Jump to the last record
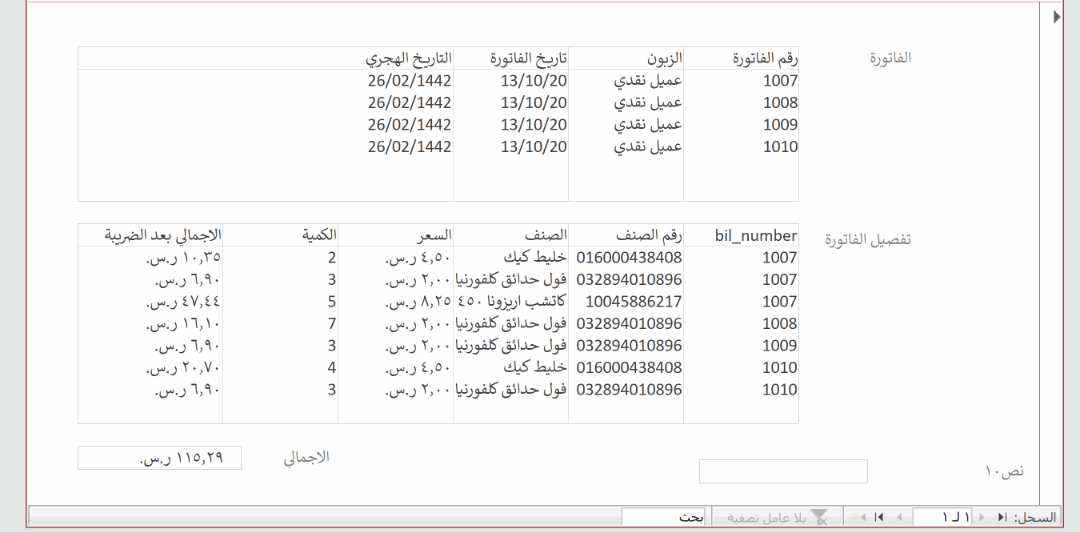The width and height of the screenshot is (1080, 533). 879,519
